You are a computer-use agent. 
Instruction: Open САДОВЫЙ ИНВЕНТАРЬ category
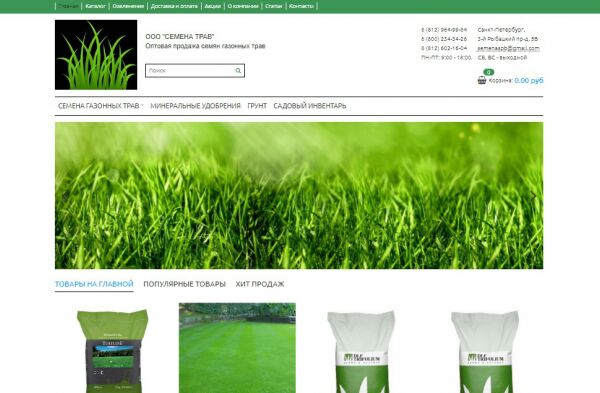click(310, 106)
